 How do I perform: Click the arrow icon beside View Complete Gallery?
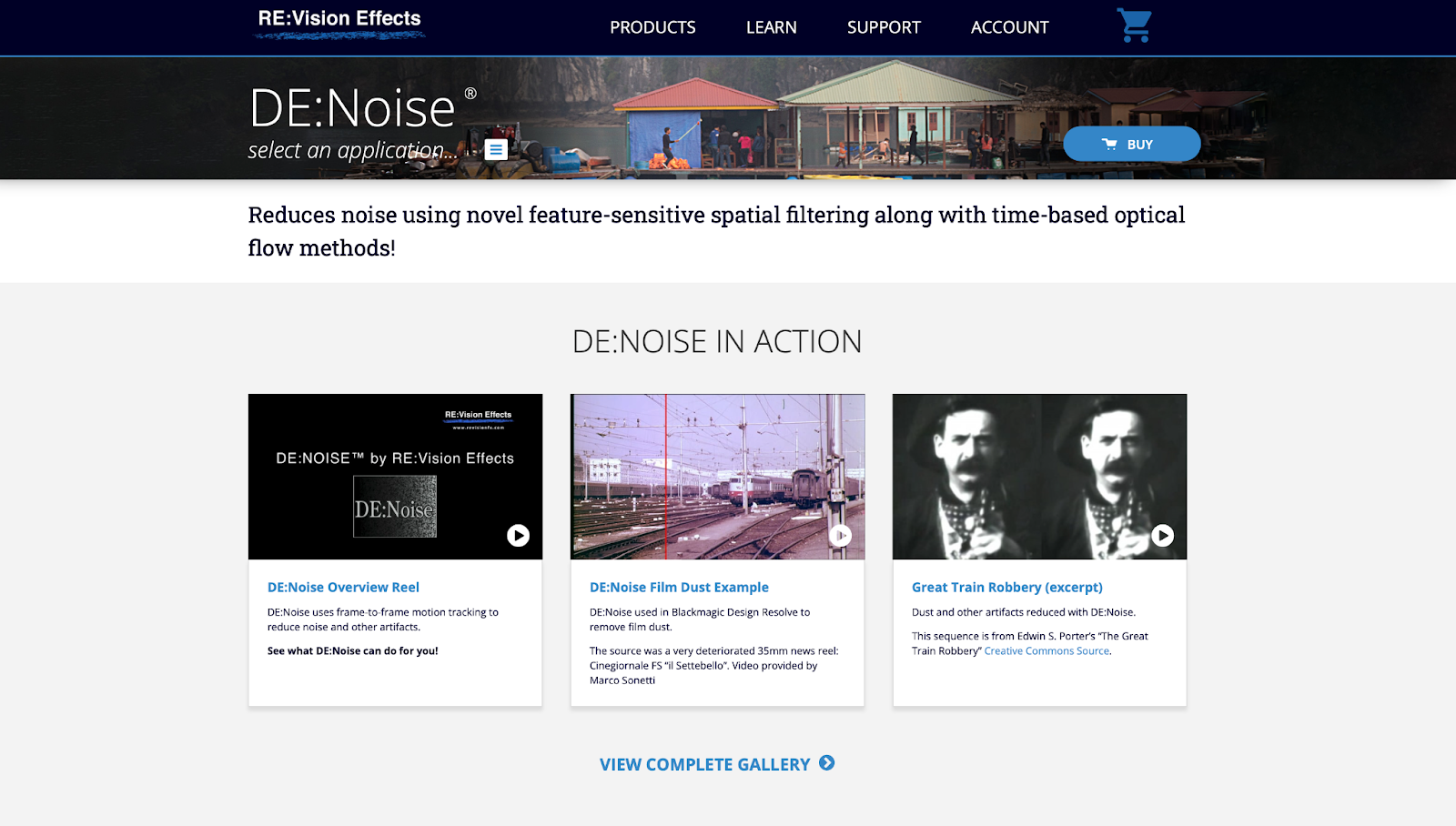[826, 763]
